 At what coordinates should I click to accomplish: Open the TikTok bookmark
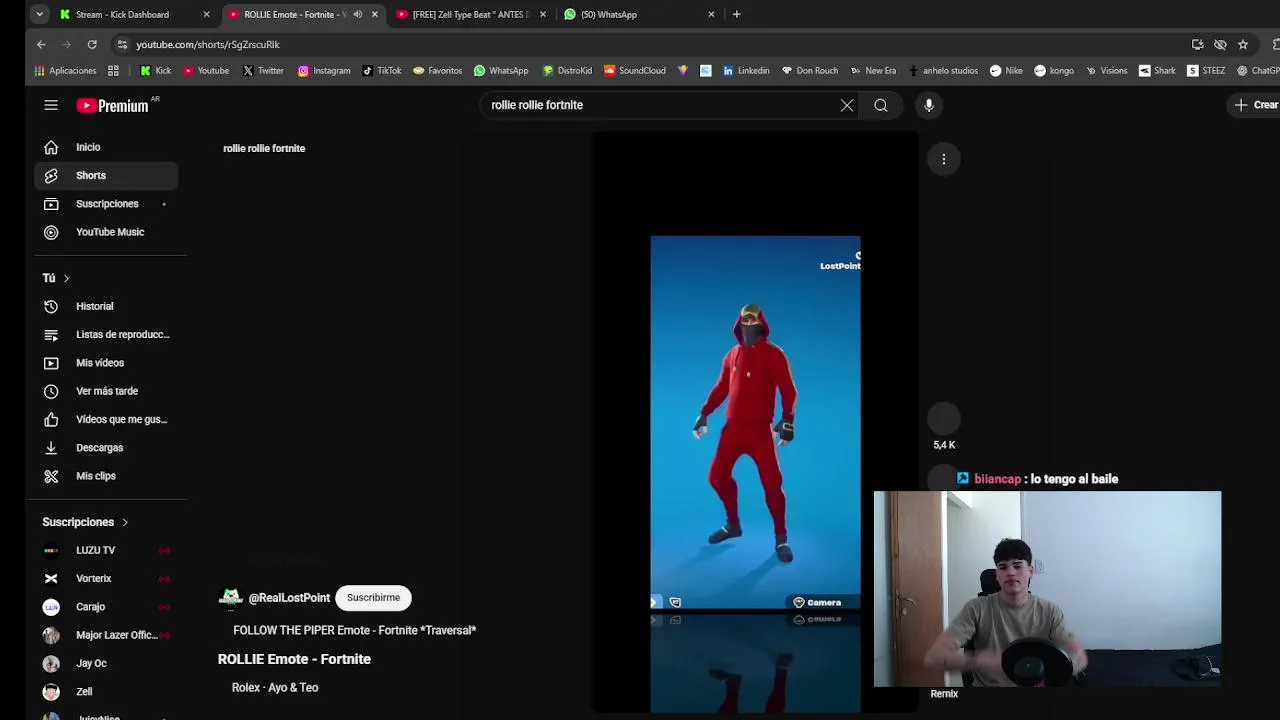382,71
